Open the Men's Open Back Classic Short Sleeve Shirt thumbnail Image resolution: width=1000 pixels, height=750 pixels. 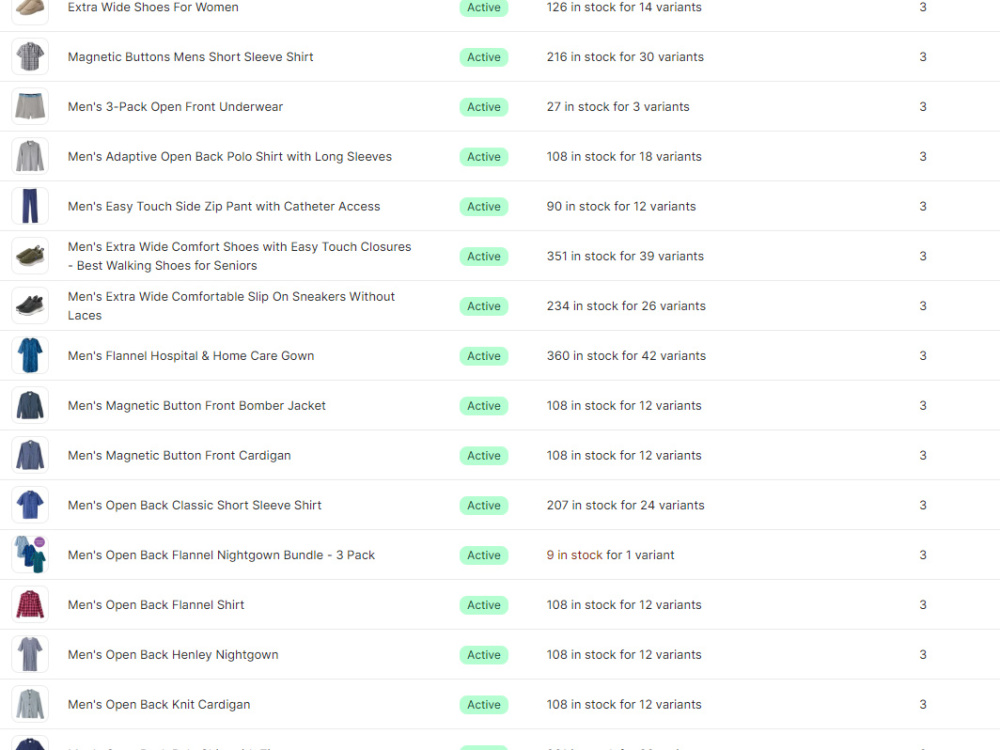30,504
